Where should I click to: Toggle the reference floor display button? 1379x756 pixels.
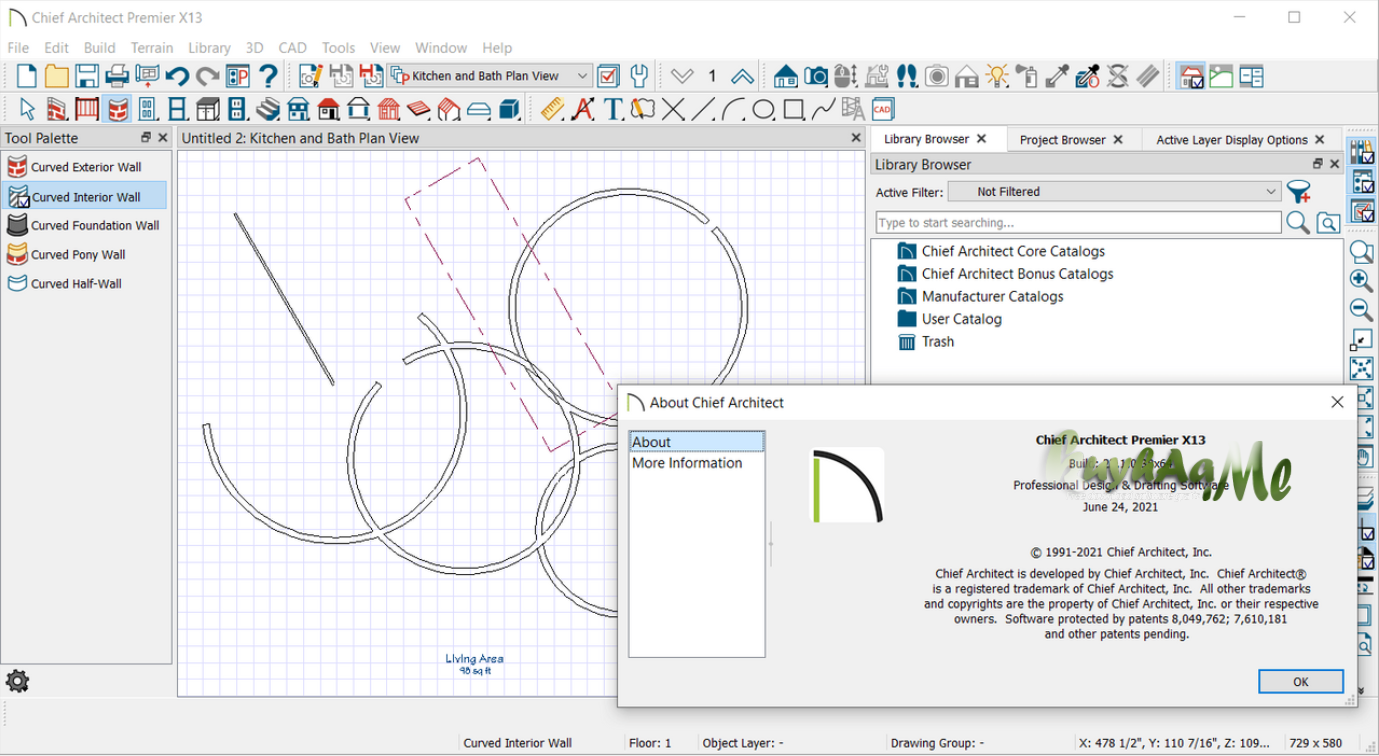1190,76
